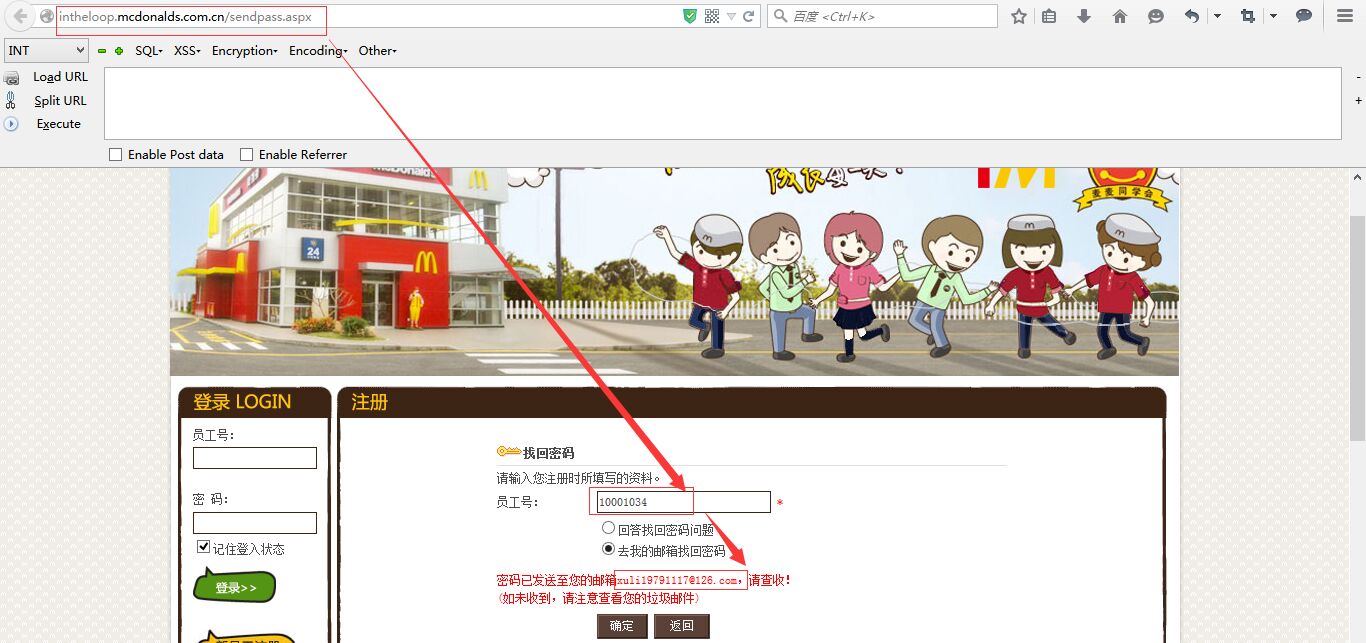The width and height of the screenshot is (1366, 643).
Task: Click the 登录 LOGIN panel title
Action: [x=242, y=402]
